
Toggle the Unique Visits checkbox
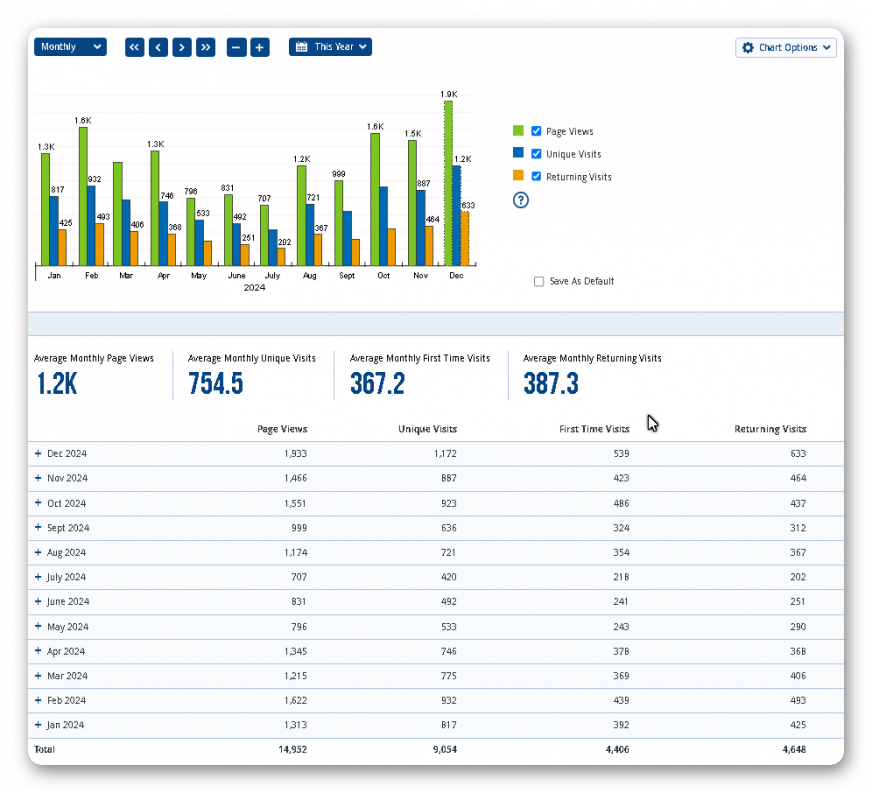tap(537, 154)
